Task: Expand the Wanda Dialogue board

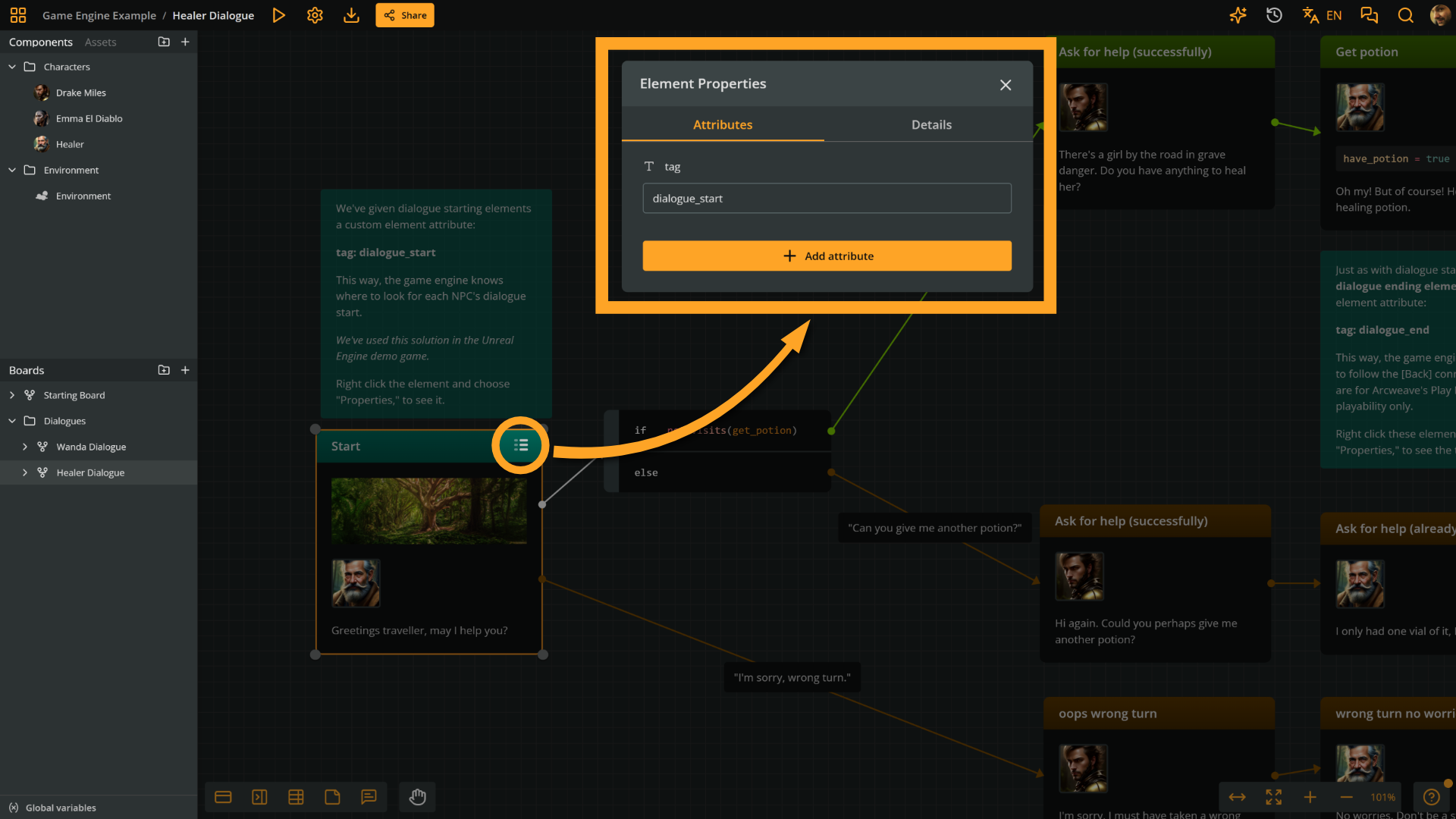Action: pyautogui.click(x=25, y=447)
